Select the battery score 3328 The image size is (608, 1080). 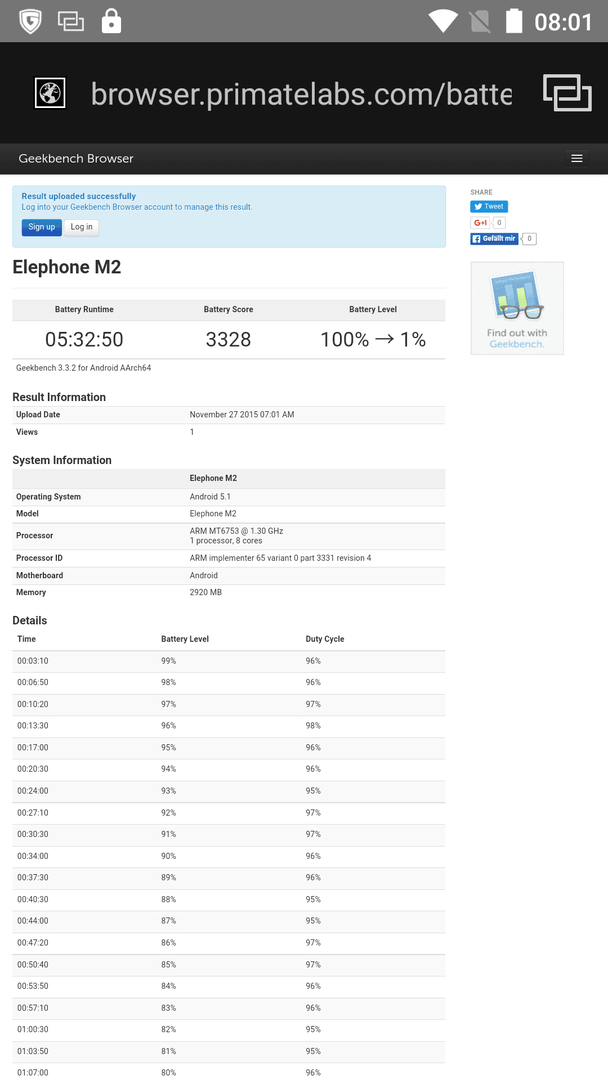(x=228, y=340)
